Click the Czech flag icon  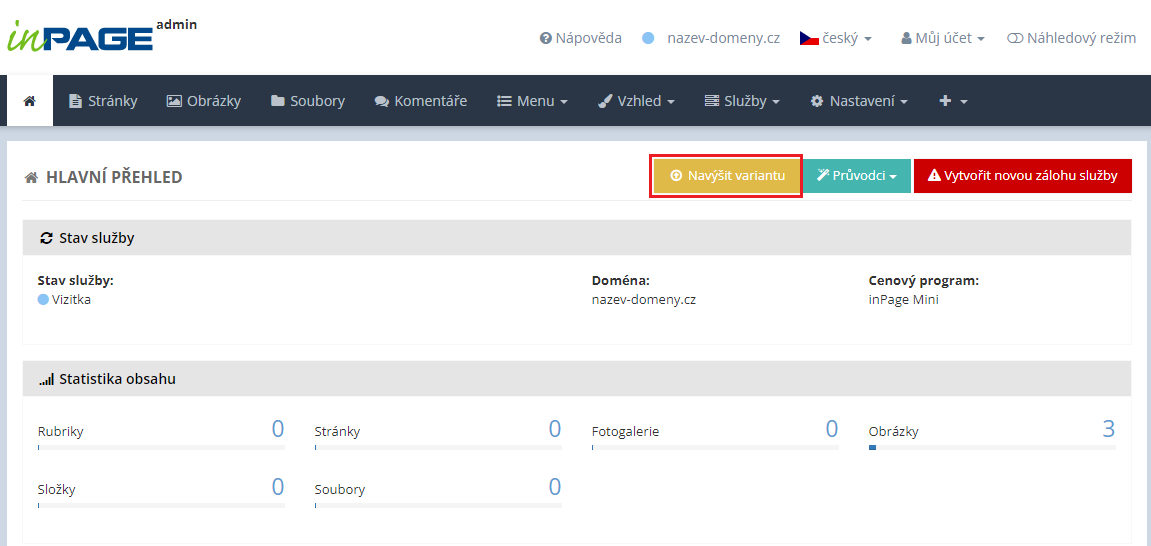point(809,38)
